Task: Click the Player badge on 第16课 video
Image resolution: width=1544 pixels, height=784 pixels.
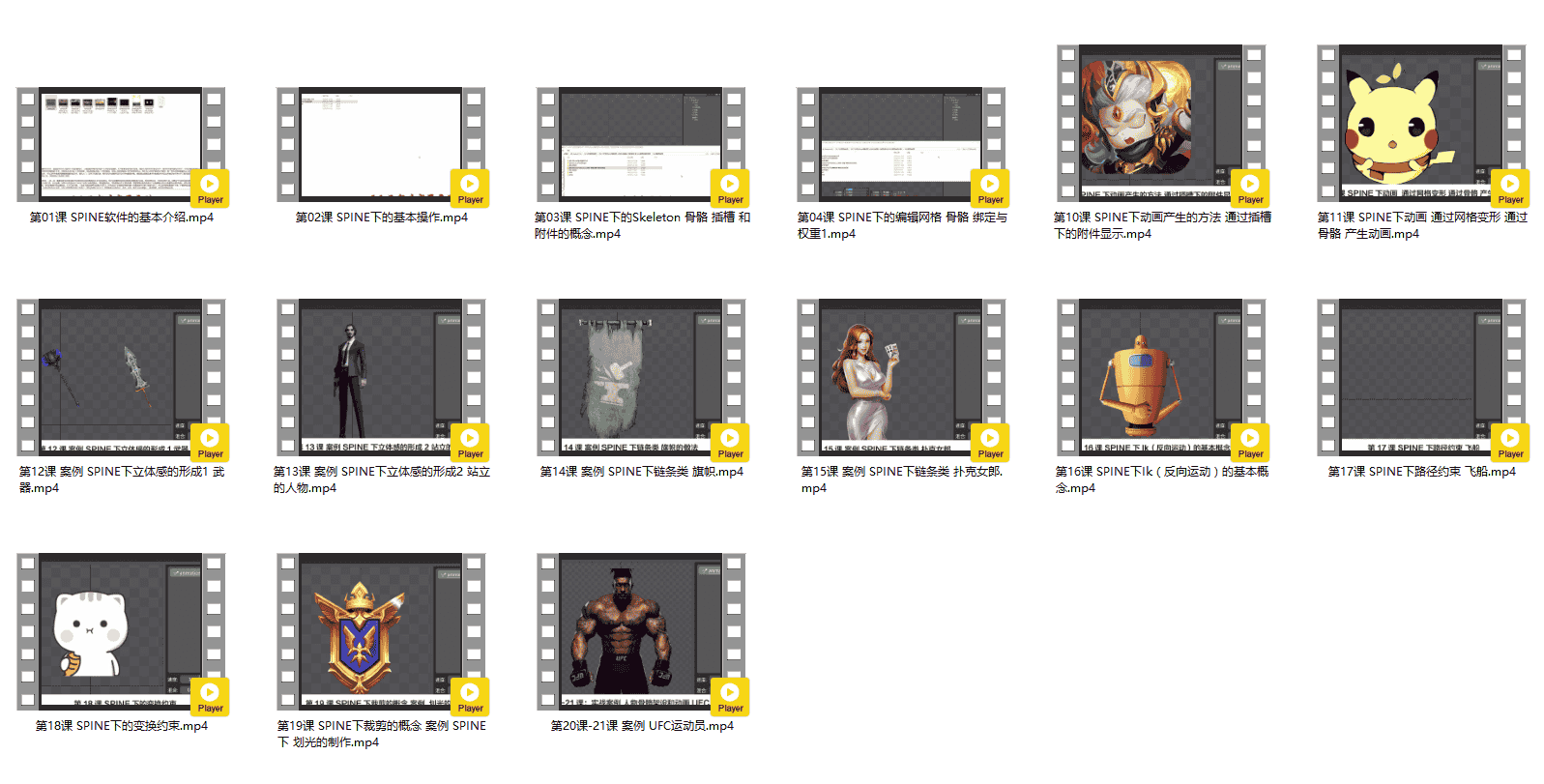Action: coord(1250,443)
